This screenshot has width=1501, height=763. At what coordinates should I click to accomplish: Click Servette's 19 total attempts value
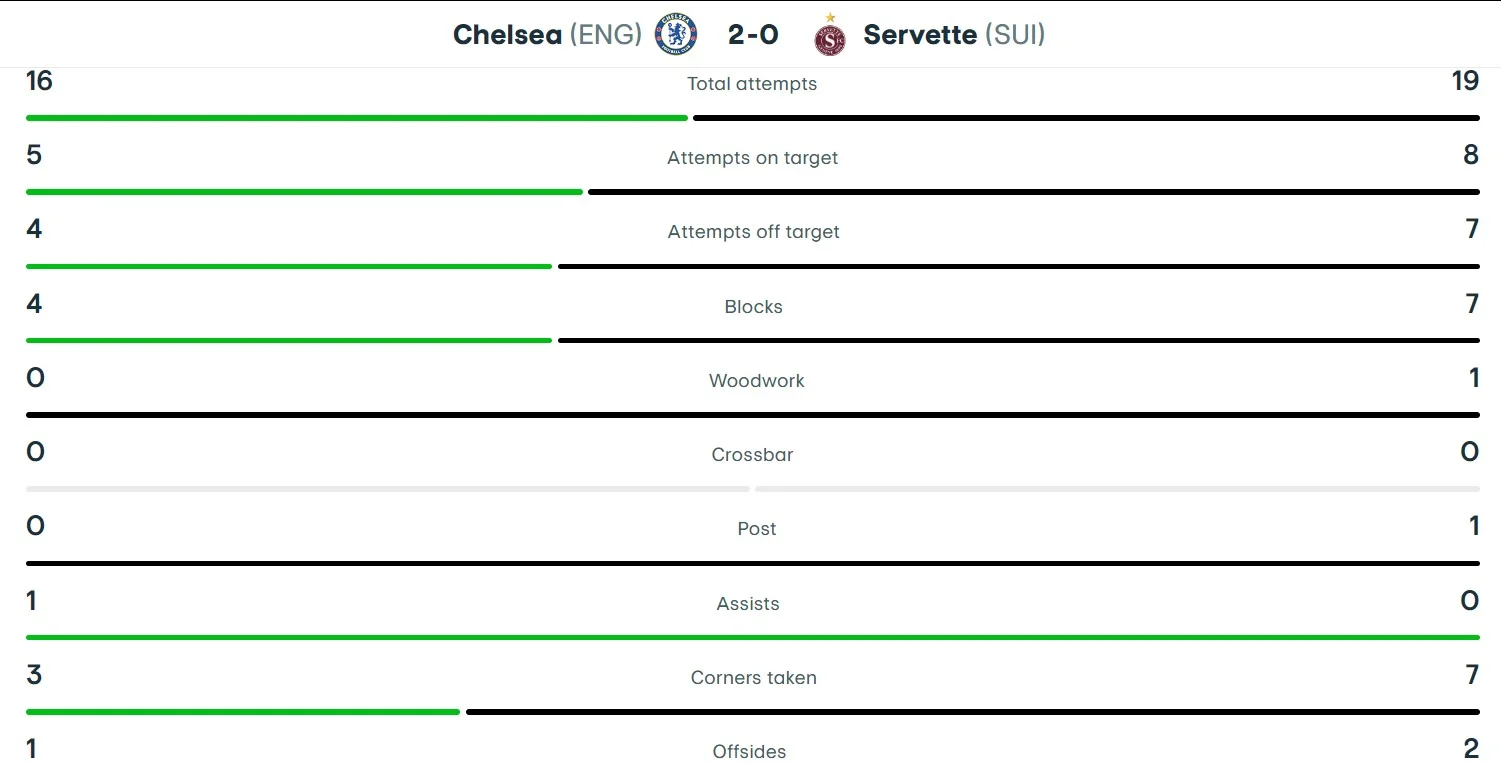coord(1464,81)
